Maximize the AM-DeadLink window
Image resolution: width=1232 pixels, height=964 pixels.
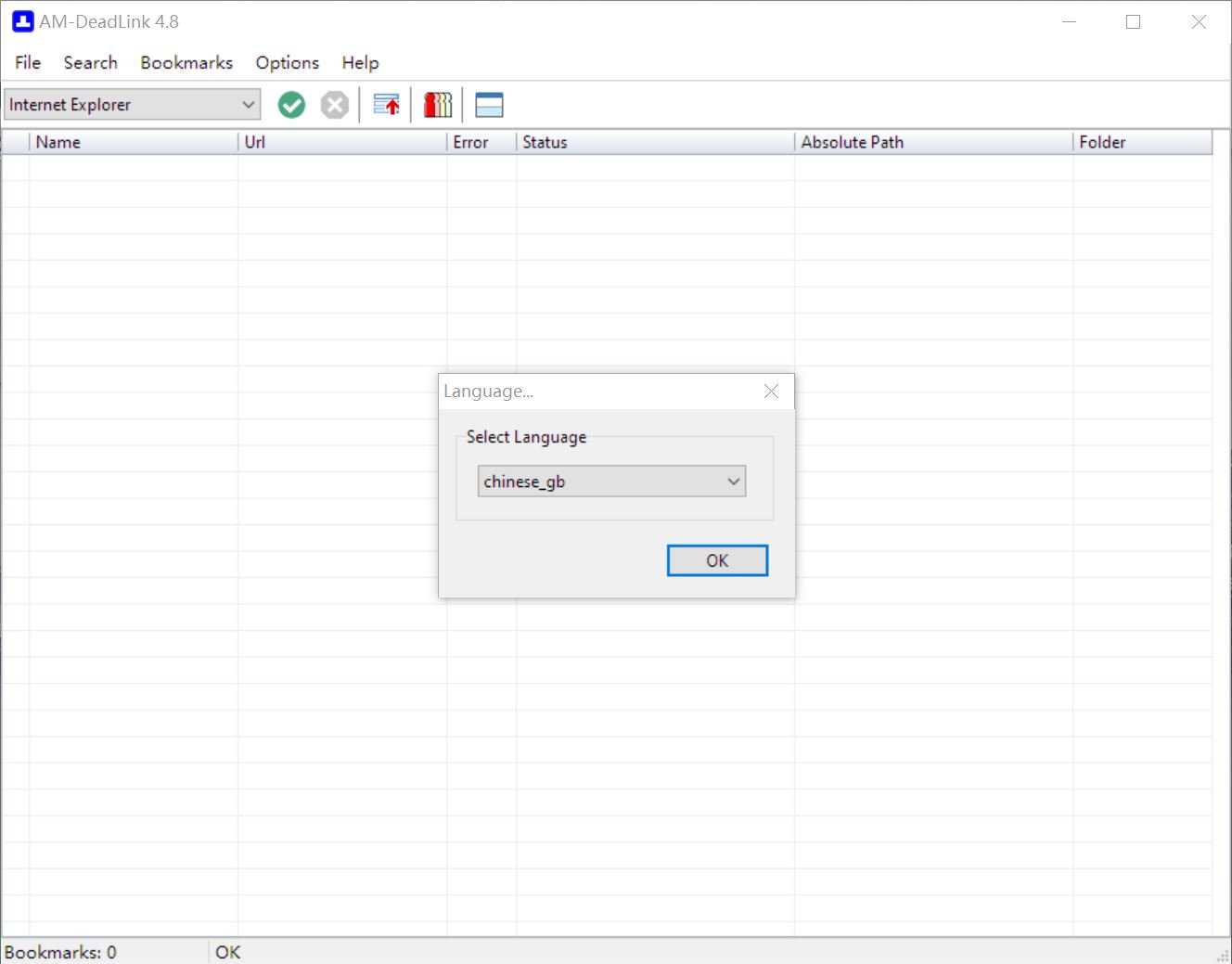tap(1133, 21)
